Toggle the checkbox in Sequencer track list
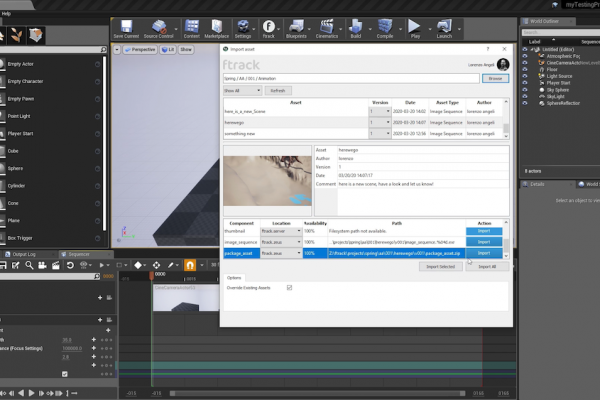The width and height of the screenshot is (600, 400). [65, 374]
